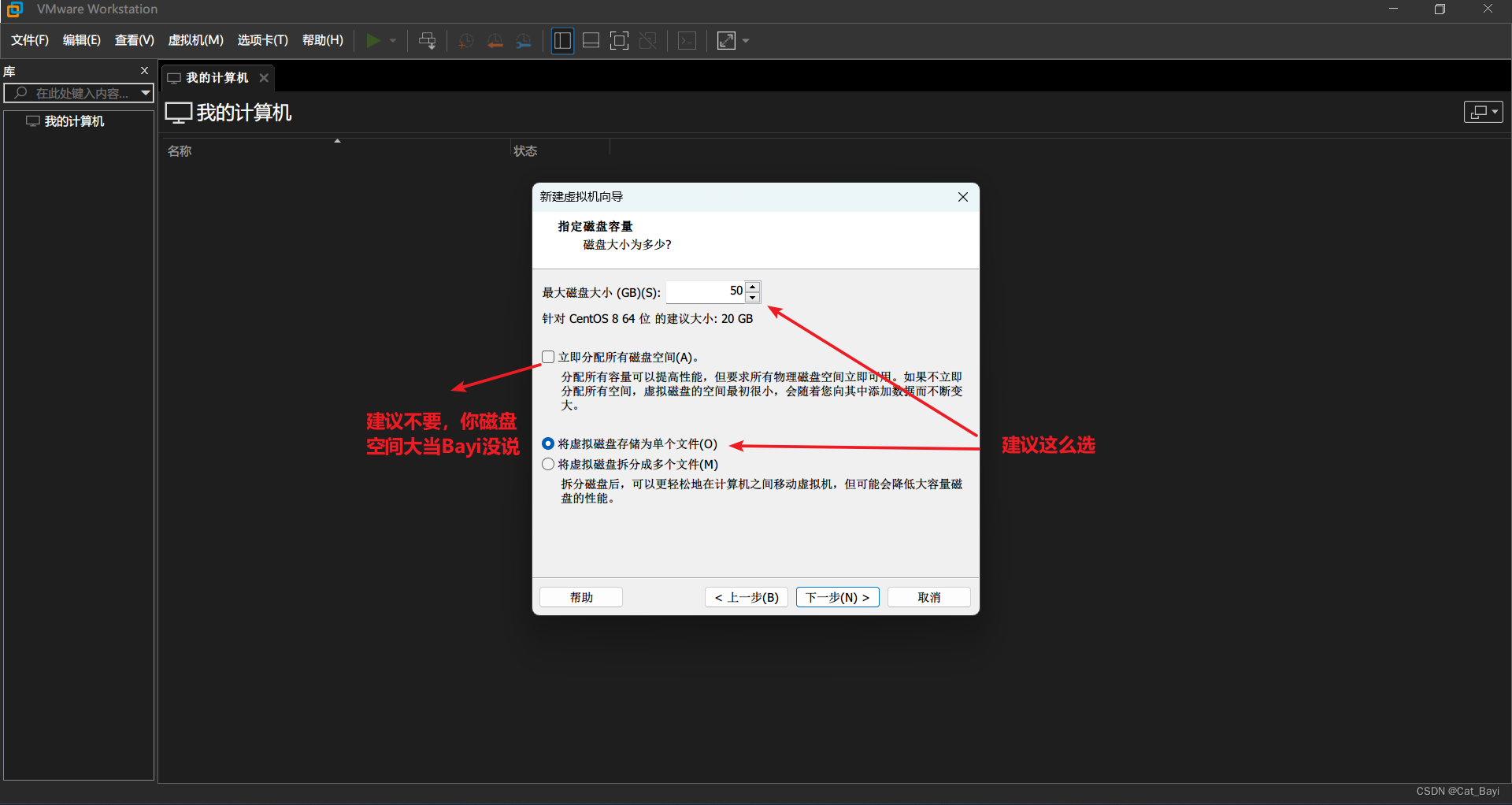This screenshot has height=805, width=1512.
Task: Close the 新建虚拟机向导 dialog
Action: coord(963,197)
